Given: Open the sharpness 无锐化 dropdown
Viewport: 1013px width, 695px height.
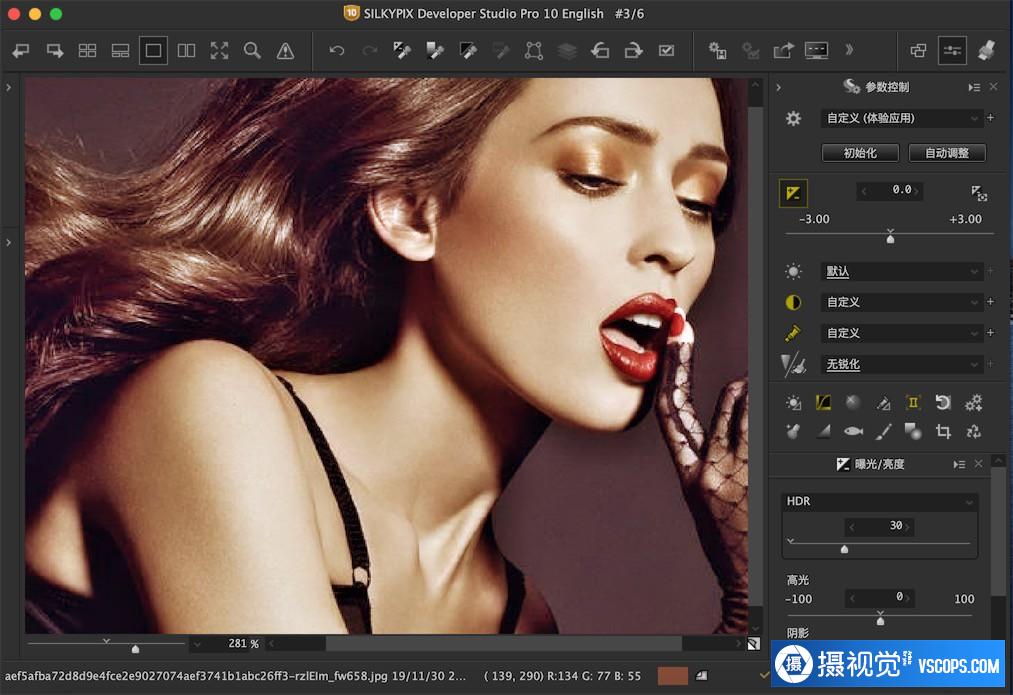Looking at the screenshot, I should 901,364.
